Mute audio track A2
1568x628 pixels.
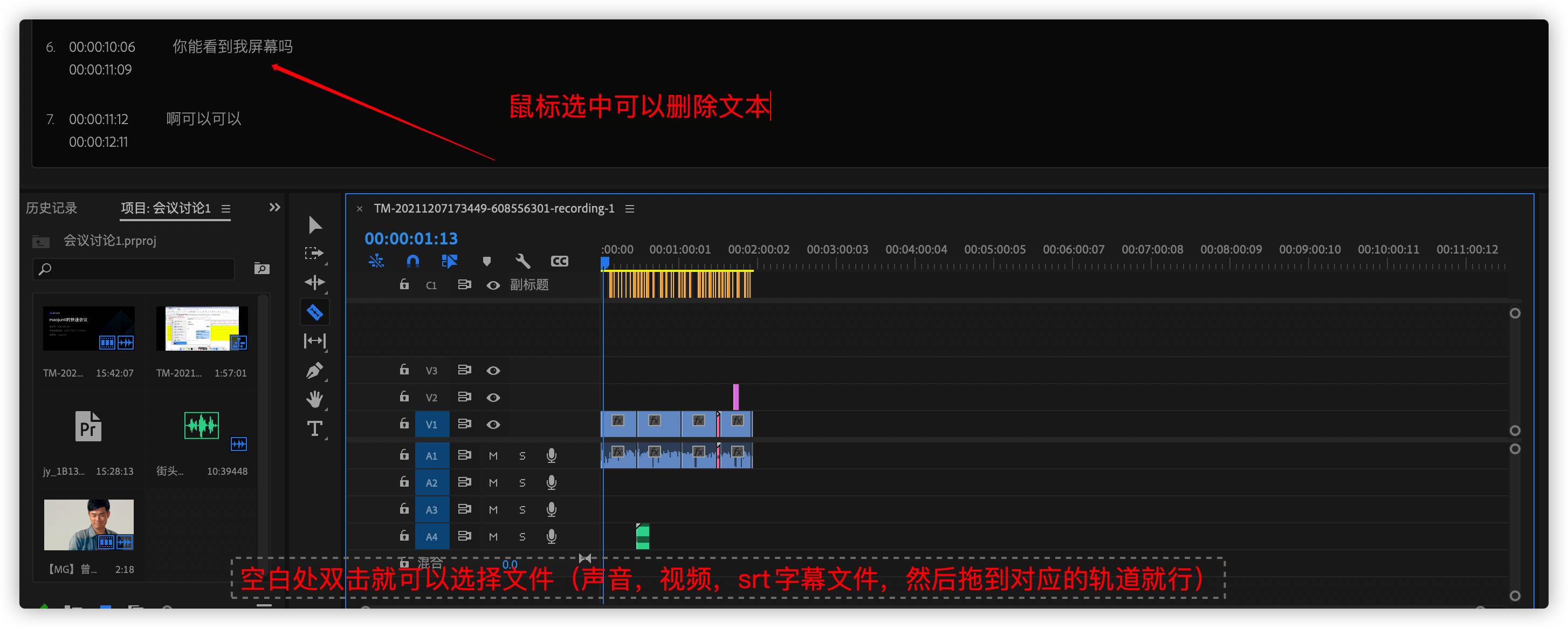[x=493, y=482]
